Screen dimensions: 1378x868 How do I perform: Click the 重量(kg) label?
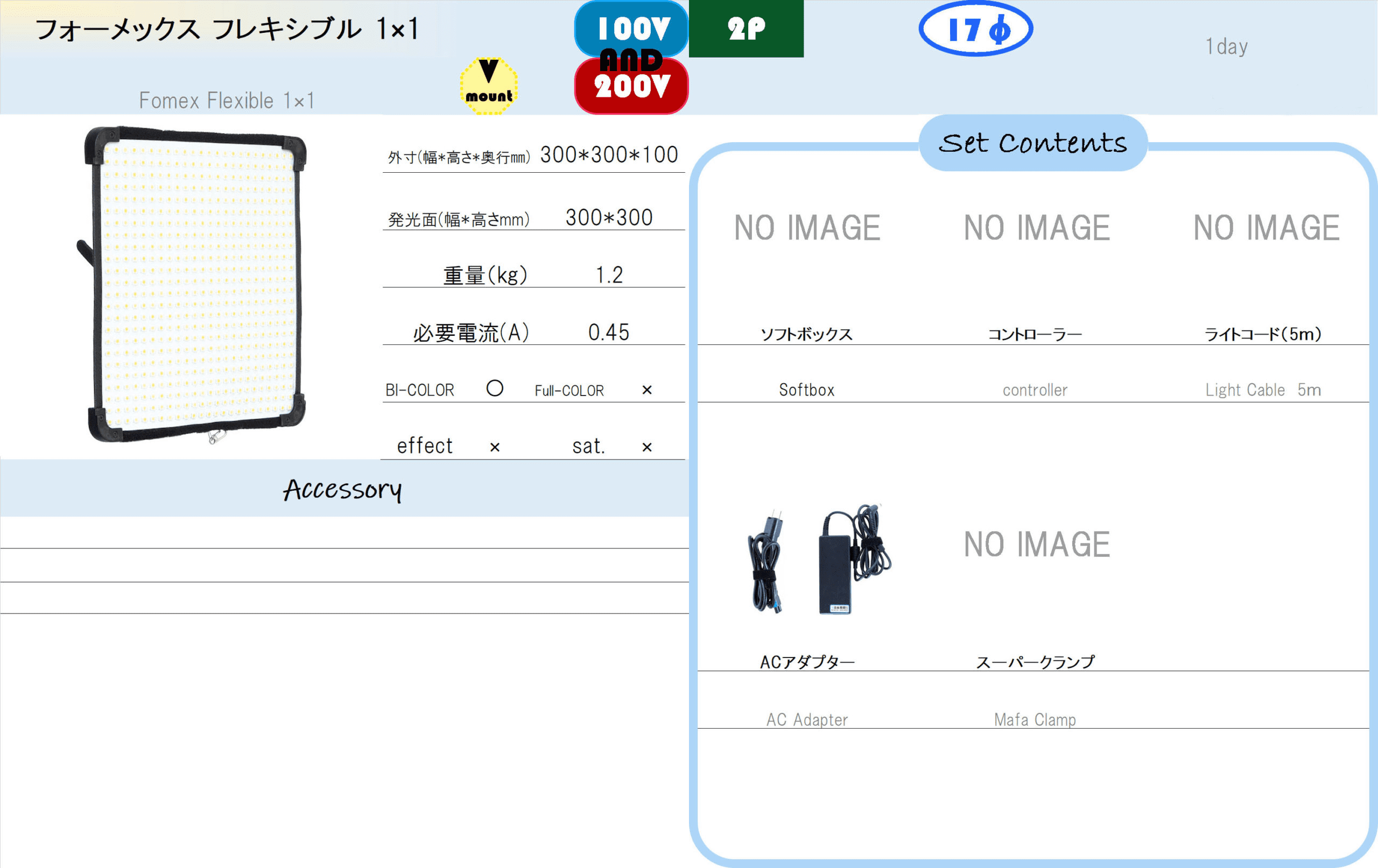(486, 275)
